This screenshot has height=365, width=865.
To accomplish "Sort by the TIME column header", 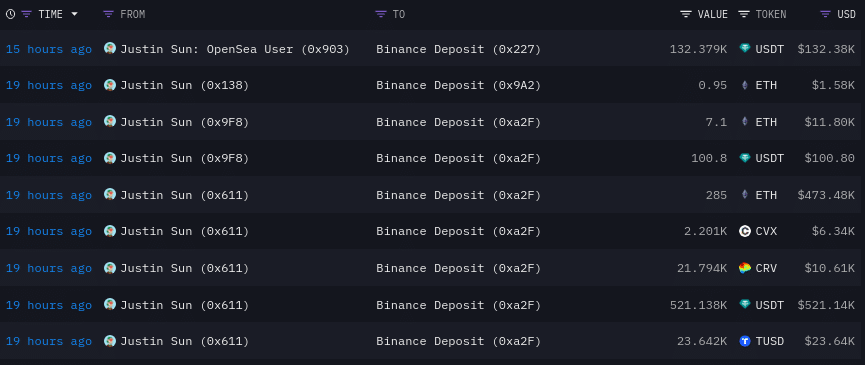I will 50,14.
